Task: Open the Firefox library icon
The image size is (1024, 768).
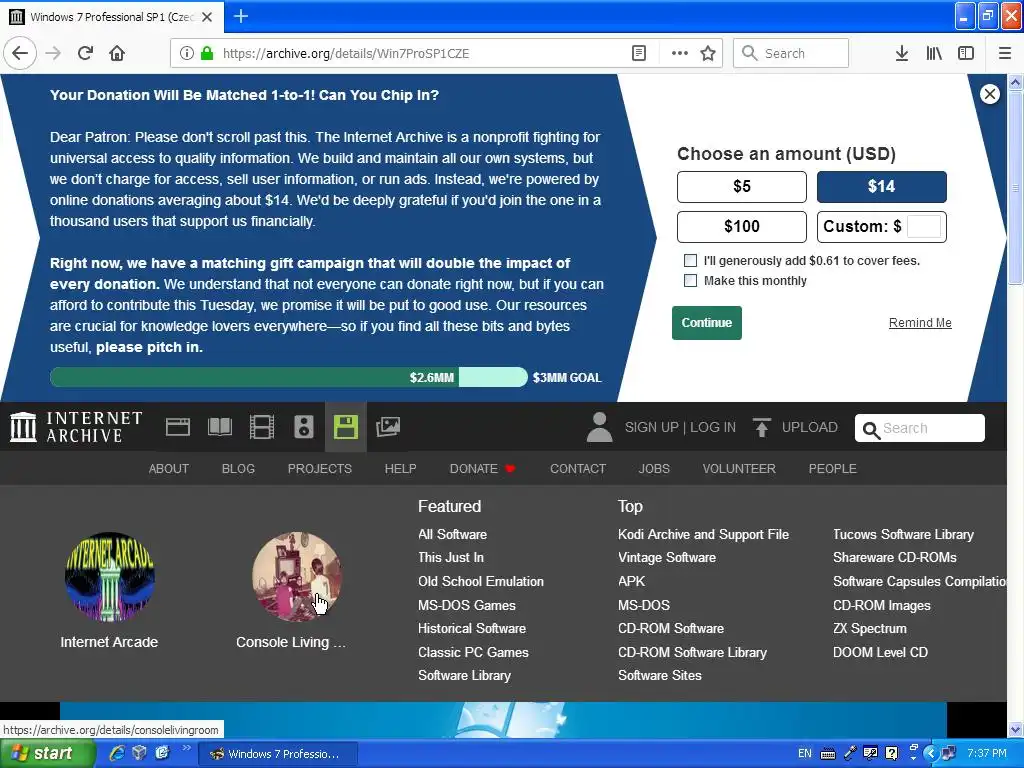Action: pyautogui.click(x=934, y=53)
